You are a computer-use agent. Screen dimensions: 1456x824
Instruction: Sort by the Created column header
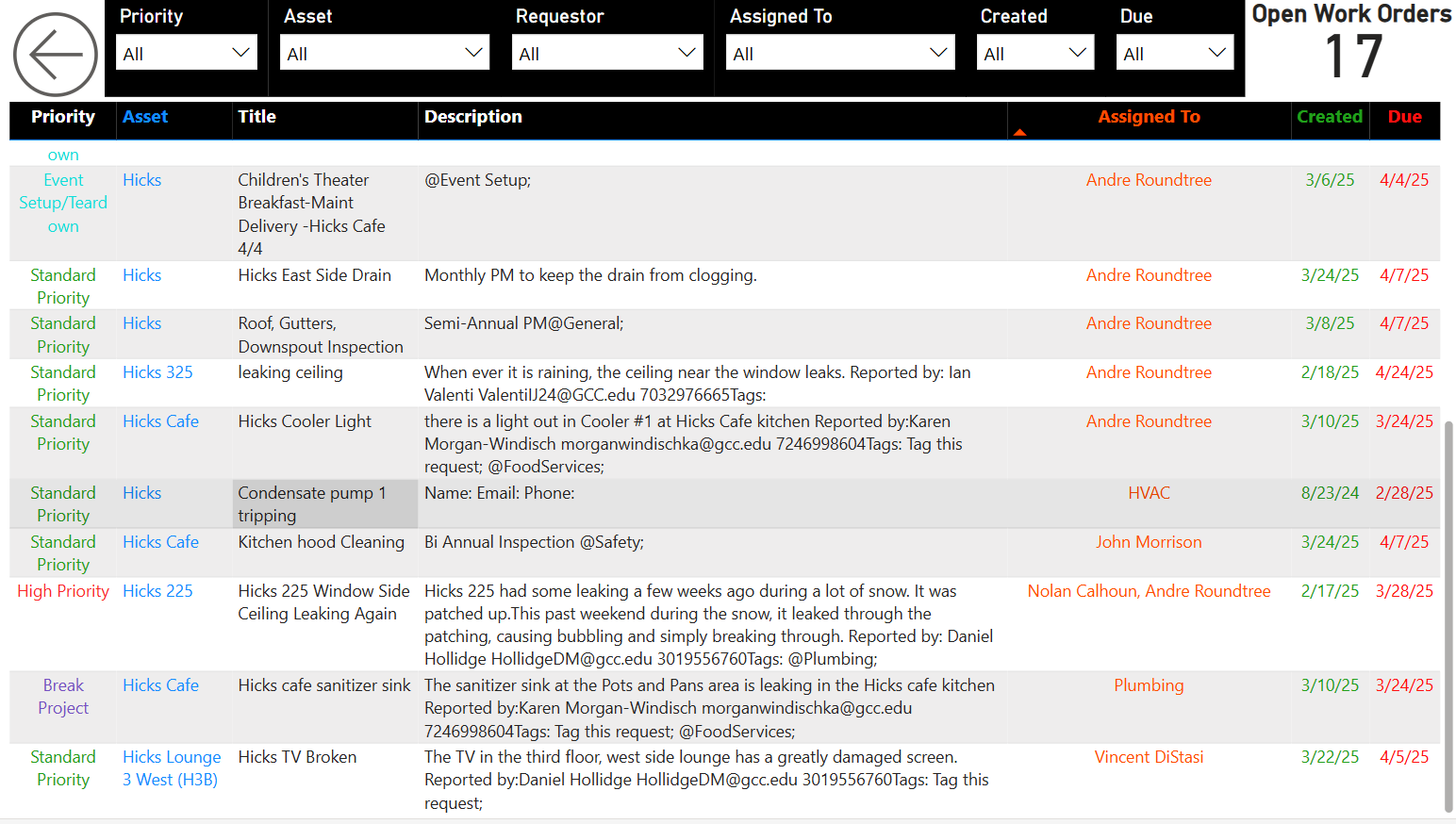[1330, 117]
